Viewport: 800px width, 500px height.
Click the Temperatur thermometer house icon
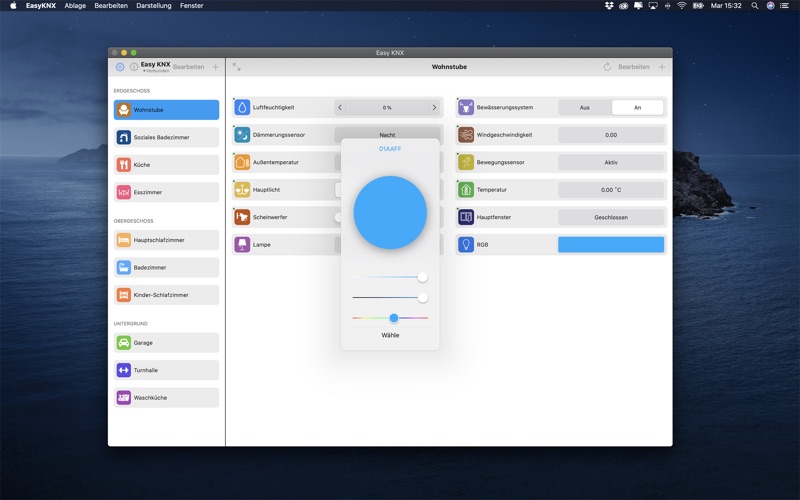click(x=466, y=190)
